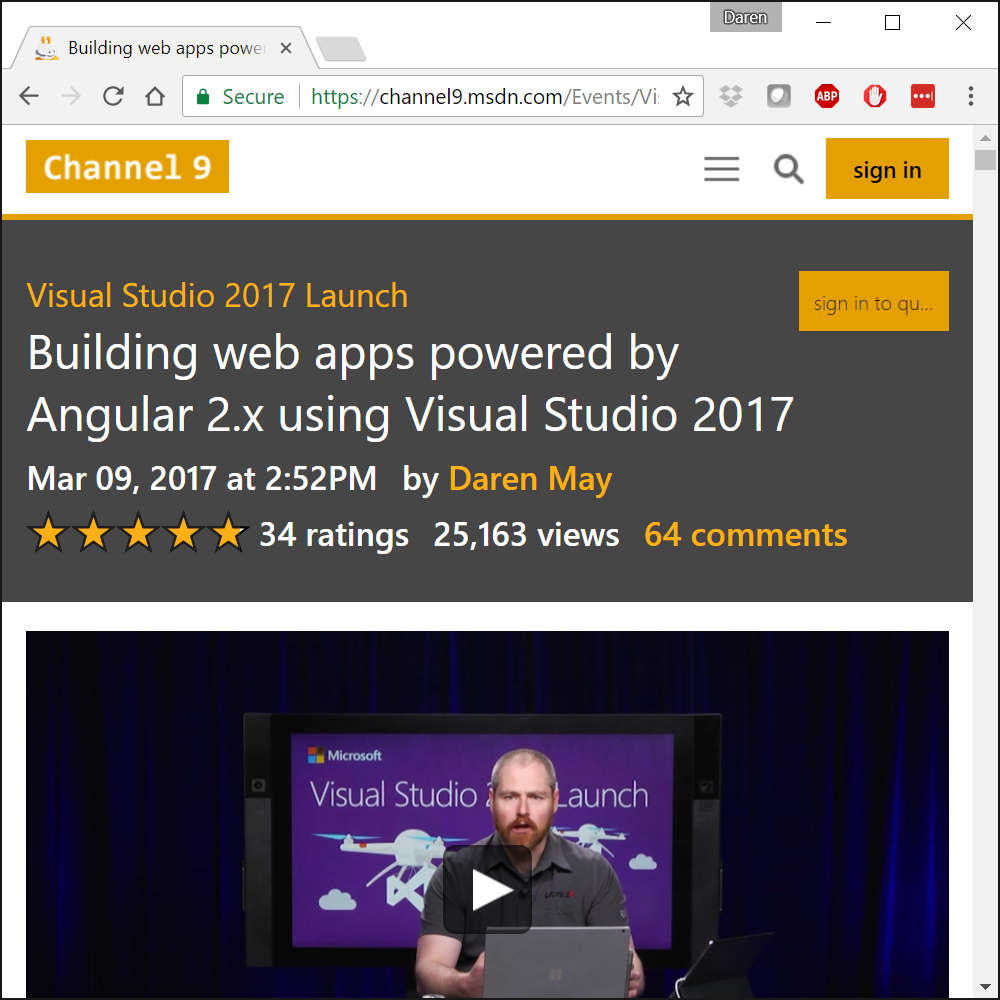1000x1000 pixels.
Task: Close the 'Building web apps' tab
Action: click(286, 48)
